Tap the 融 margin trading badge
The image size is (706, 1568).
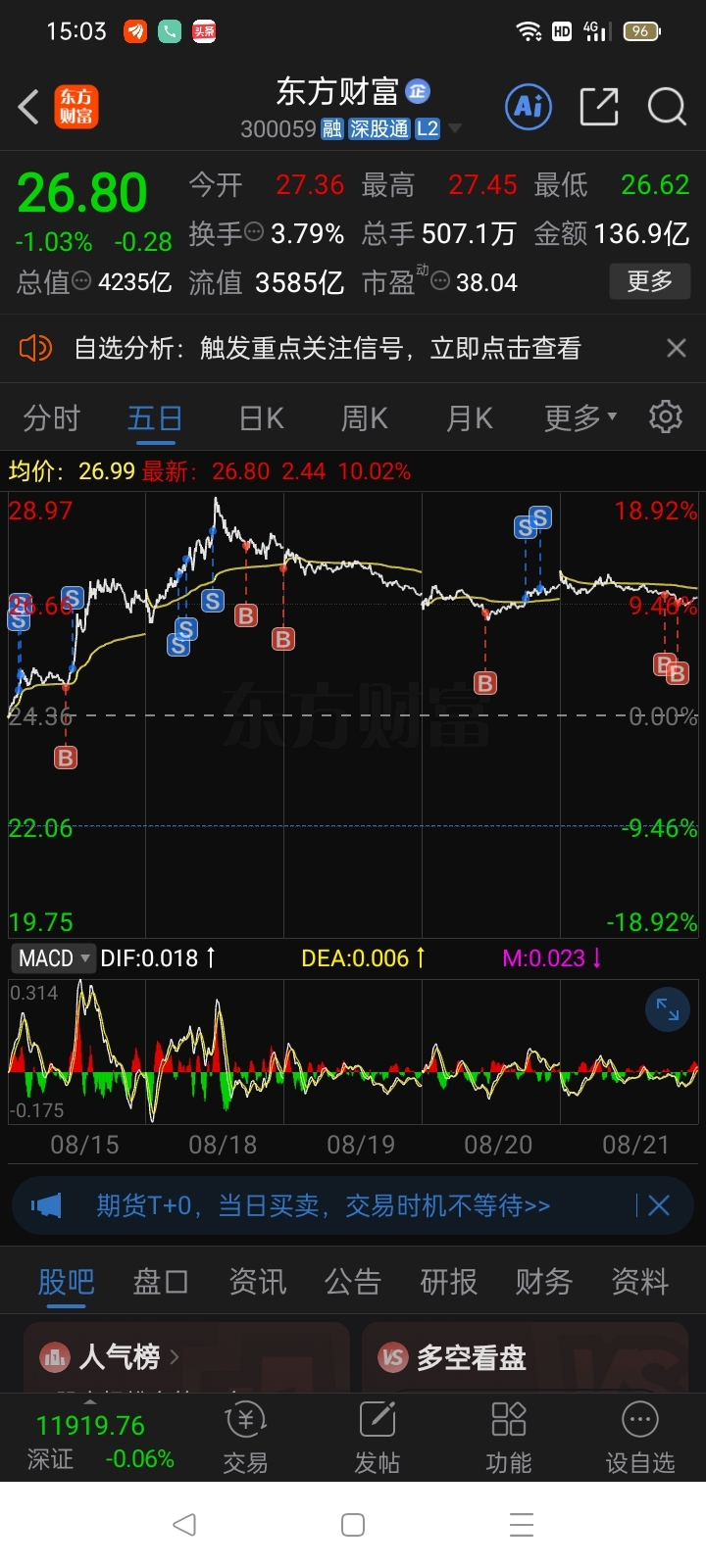point(332,129)
